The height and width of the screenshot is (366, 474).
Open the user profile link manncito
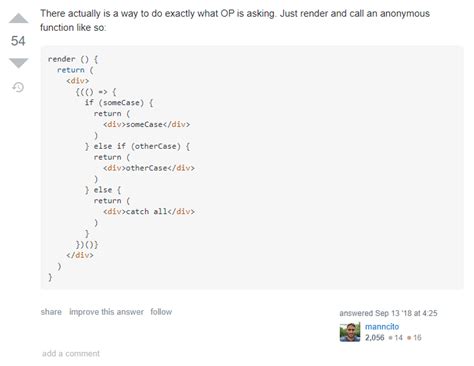382,326
